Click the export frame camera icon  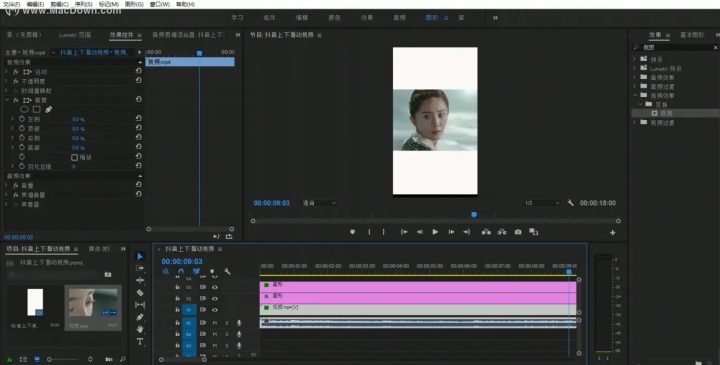point(518,232)
